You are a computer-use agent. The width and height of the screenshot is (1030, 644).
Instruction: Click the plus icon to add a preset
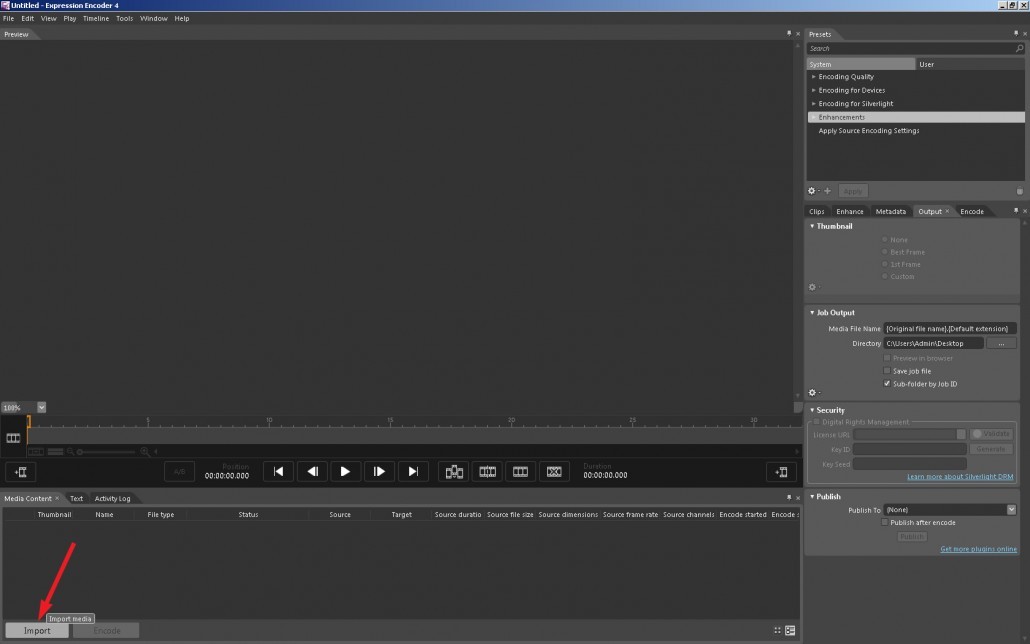point(828,191)
